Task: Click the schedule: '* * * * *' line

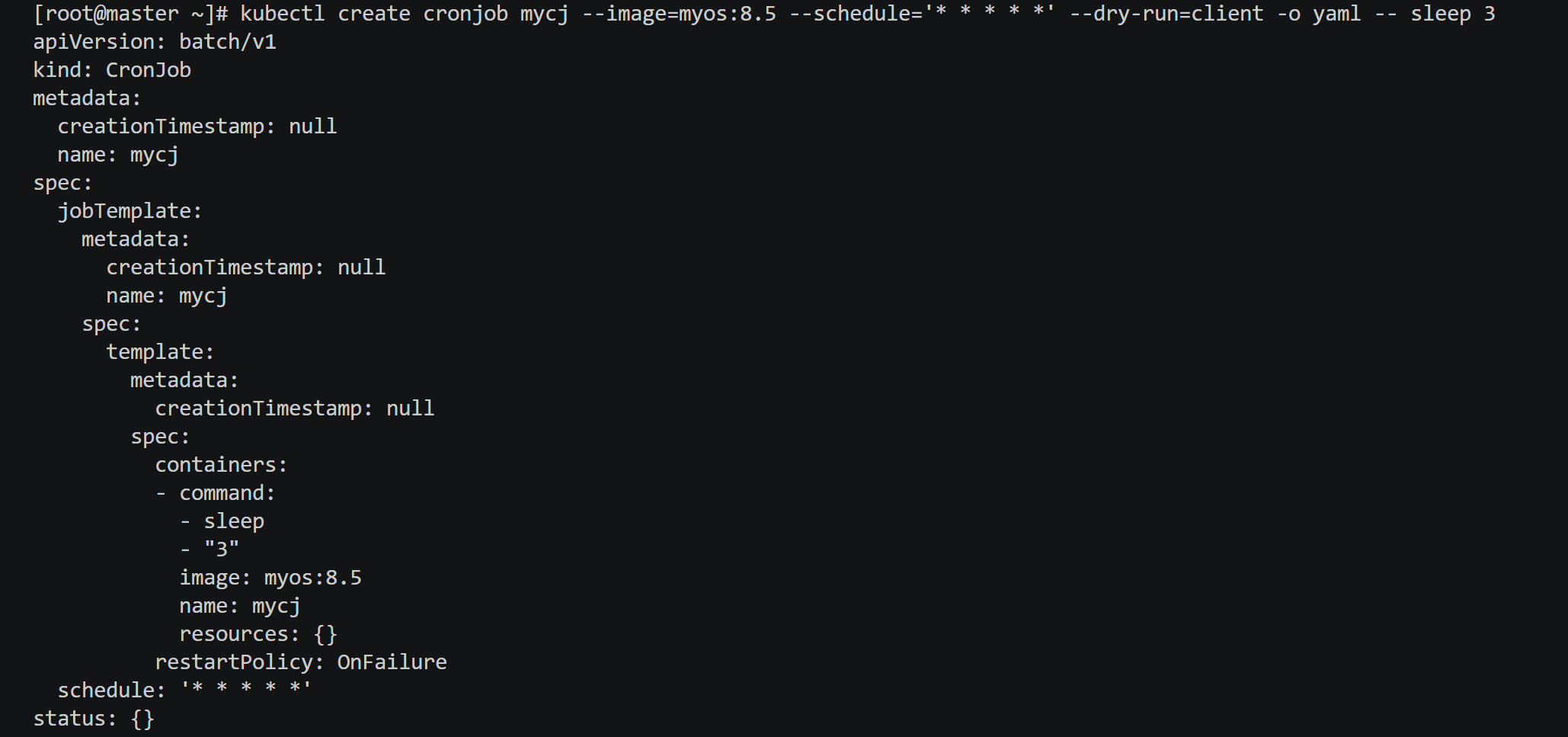Action: point(185,691)
